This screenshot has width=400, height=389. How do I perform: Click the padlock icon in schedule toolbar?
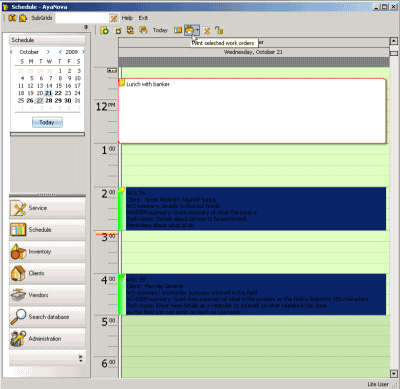pyautogui.click(x=219, y=30)
